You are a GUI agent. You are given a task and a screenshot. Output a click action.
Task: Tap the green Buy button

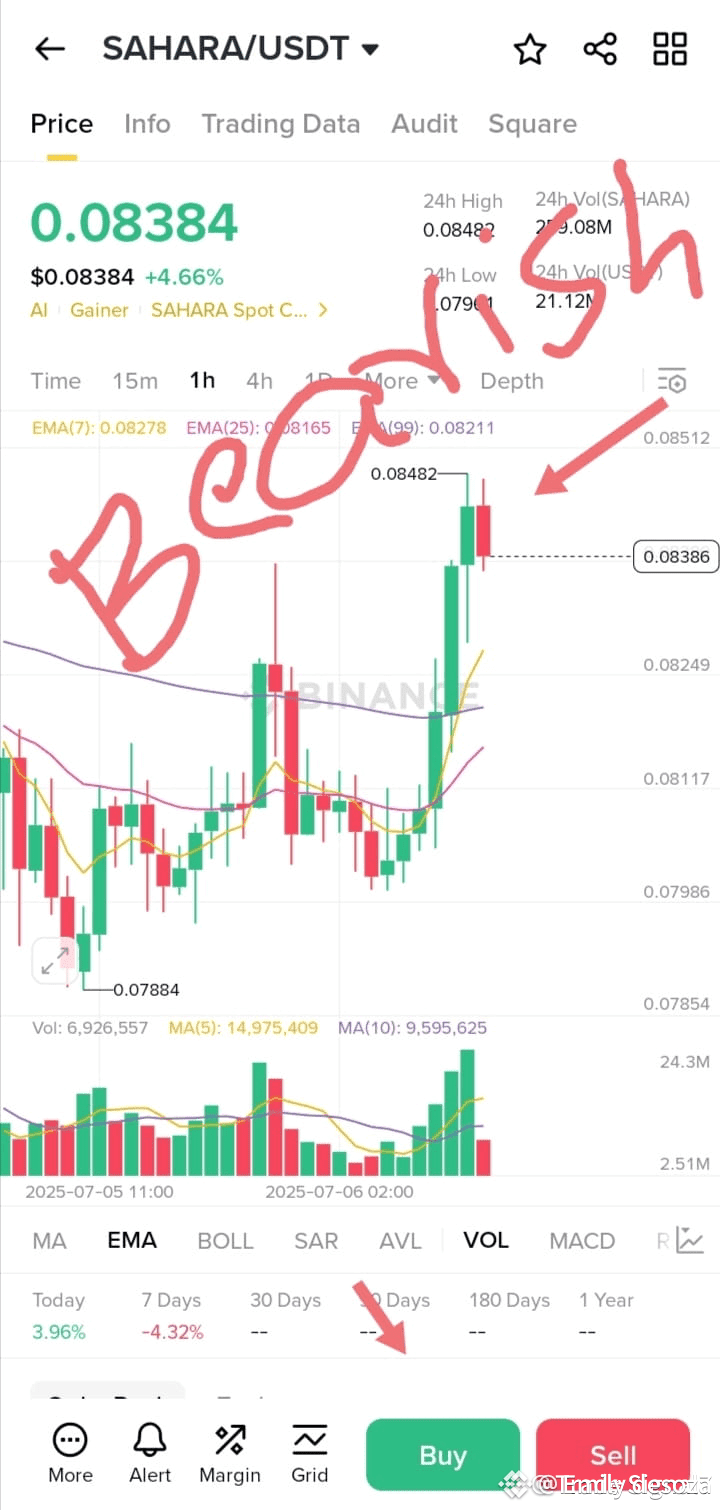[x=443, y=1455]
